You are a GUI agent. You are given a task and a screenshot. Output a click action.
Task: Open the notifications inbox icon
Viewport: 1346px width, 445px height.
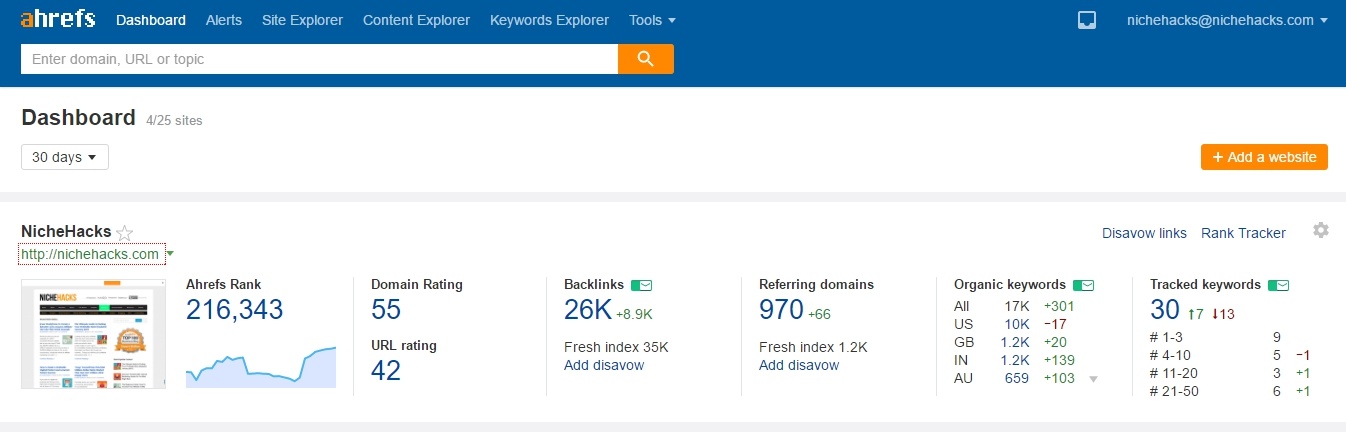click(1087, 20)
